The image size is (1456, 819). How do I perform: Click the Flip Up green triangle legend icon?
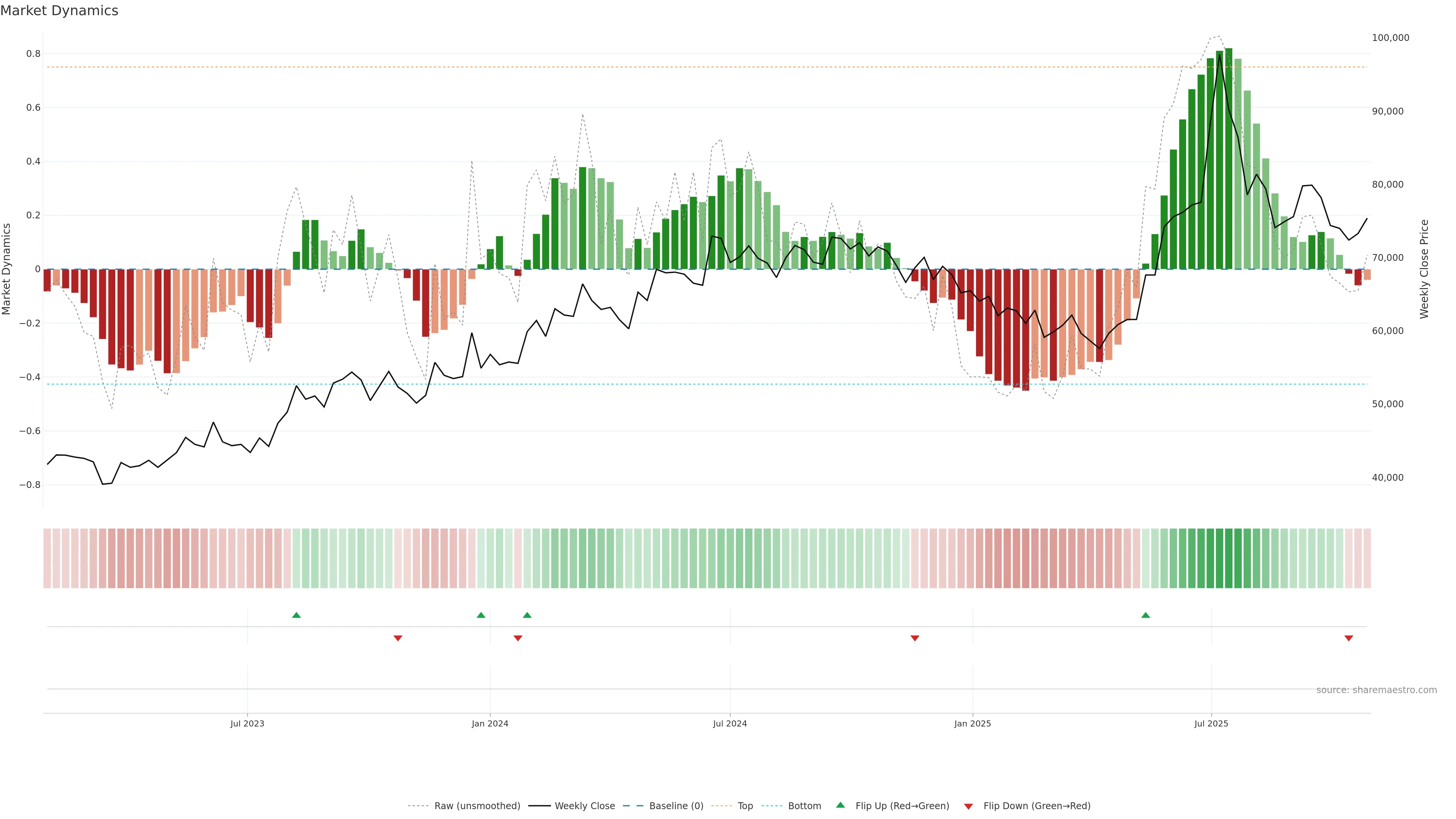840,805
